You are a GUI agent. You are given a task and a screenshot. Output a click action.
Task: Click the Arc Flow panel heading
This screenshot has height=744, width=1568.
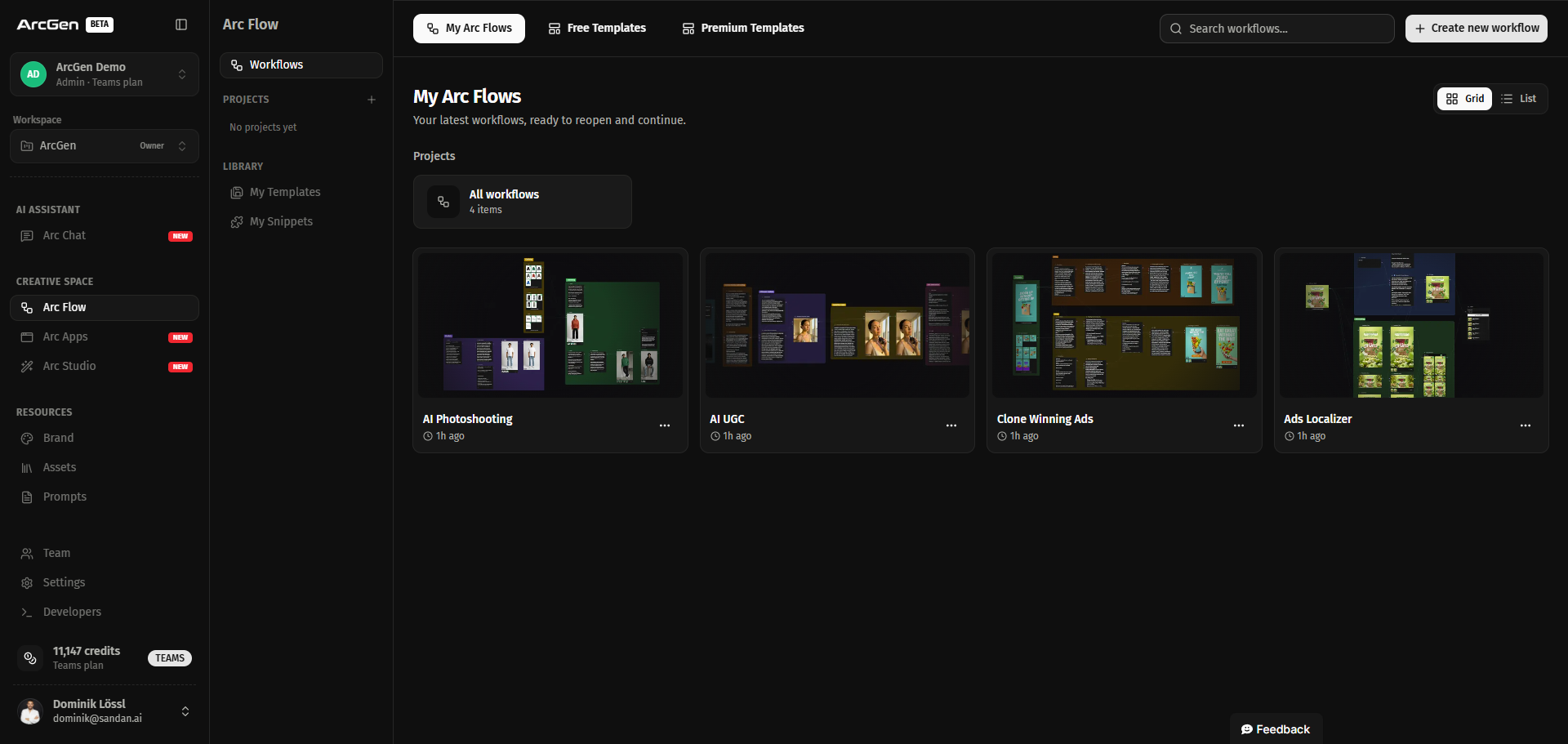pyautogui.click(x=251, y=25)
